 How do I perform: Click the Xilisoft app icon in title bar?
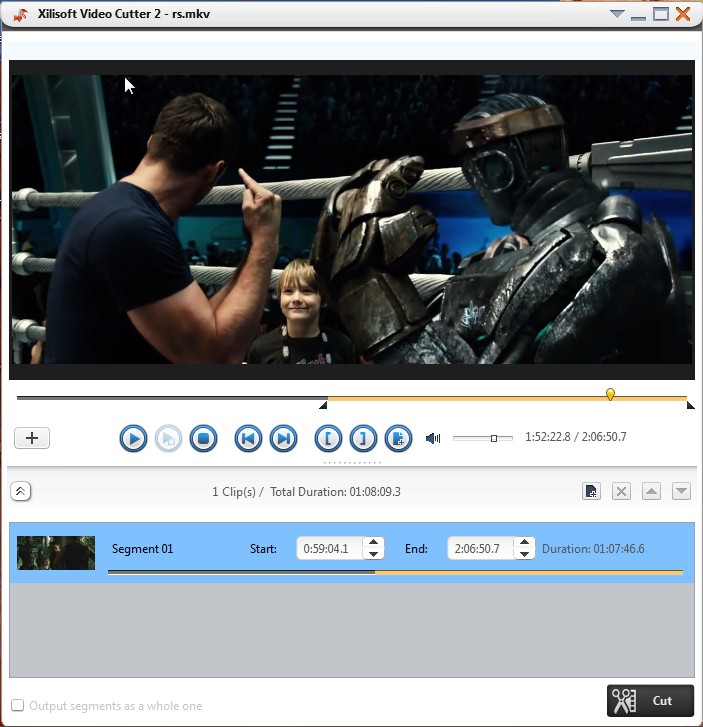pos(20,15)
